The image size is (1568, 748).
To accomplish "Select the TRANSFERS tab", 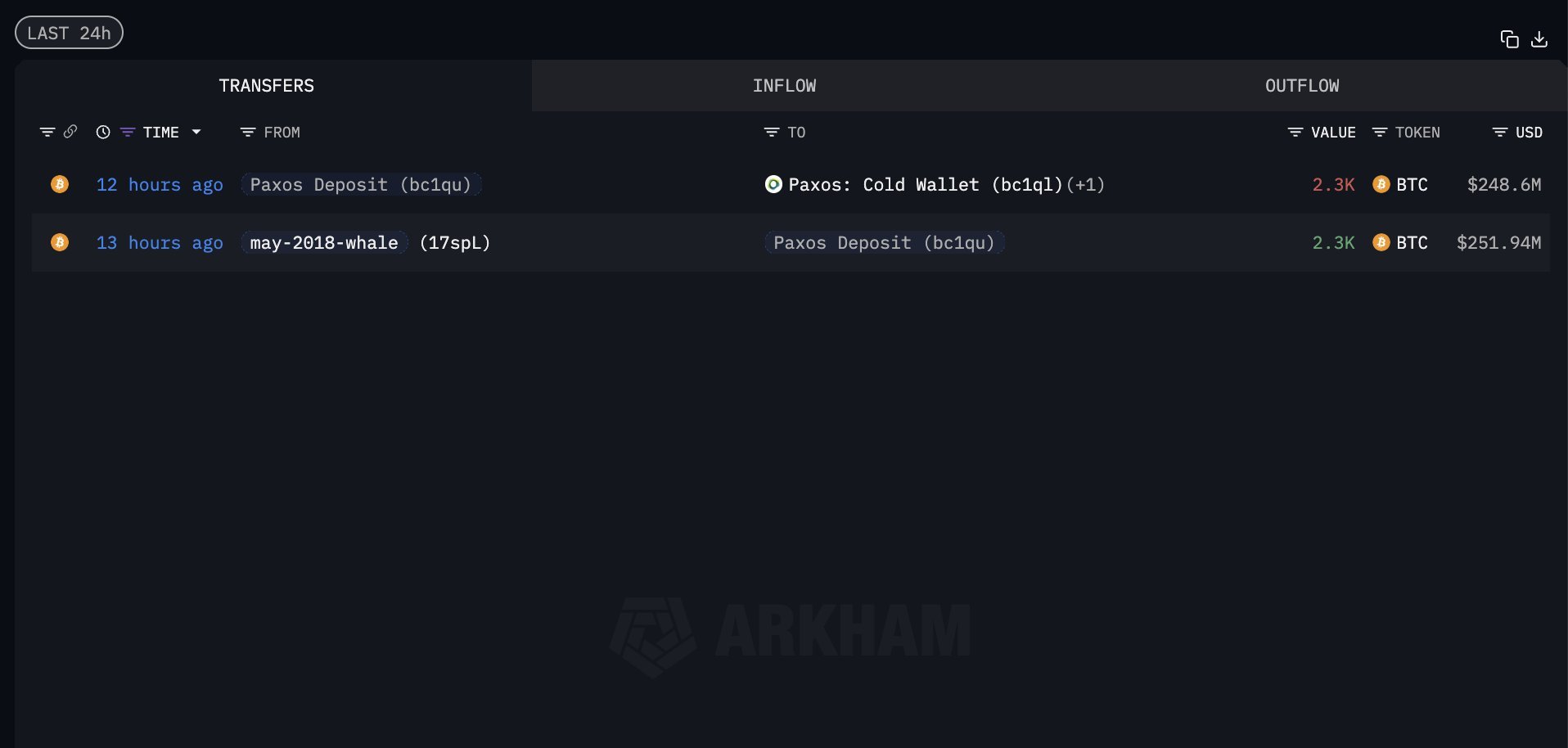I will coord(266,86).
